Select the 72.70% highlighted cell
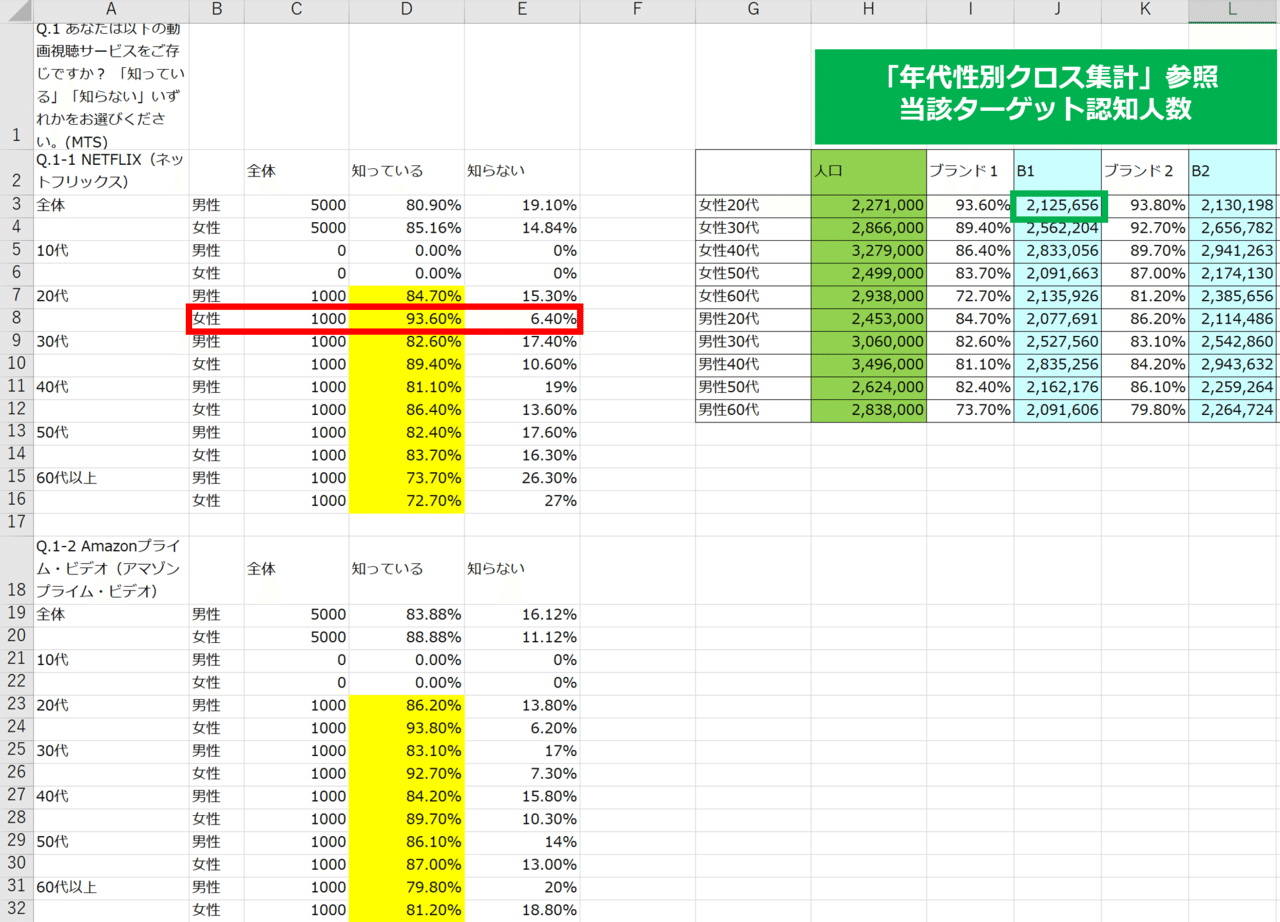 406,501
